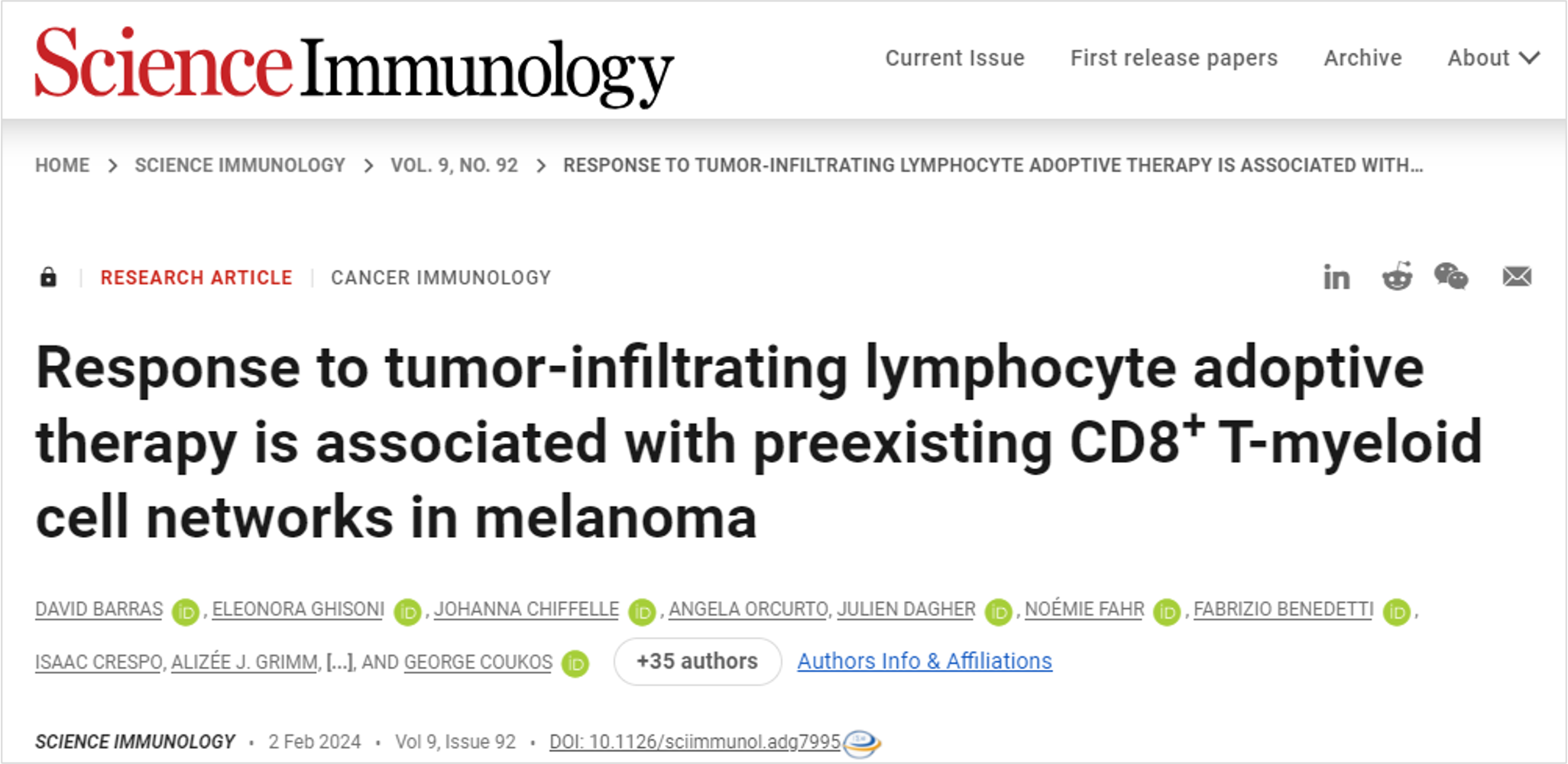Go to First release papers
This screenshot has width=1568, height=764.
tap(1174, 58)
